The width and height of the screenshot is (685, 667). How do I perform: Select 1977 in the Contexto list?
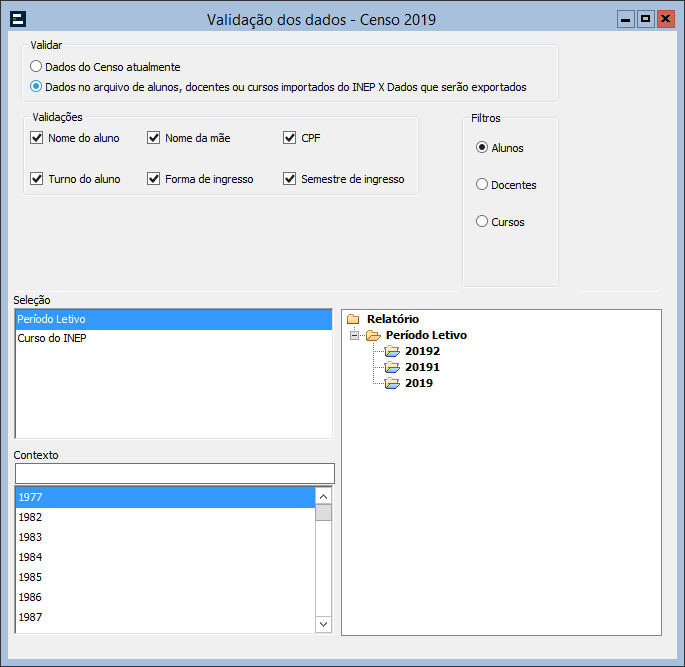pos(166,497)
